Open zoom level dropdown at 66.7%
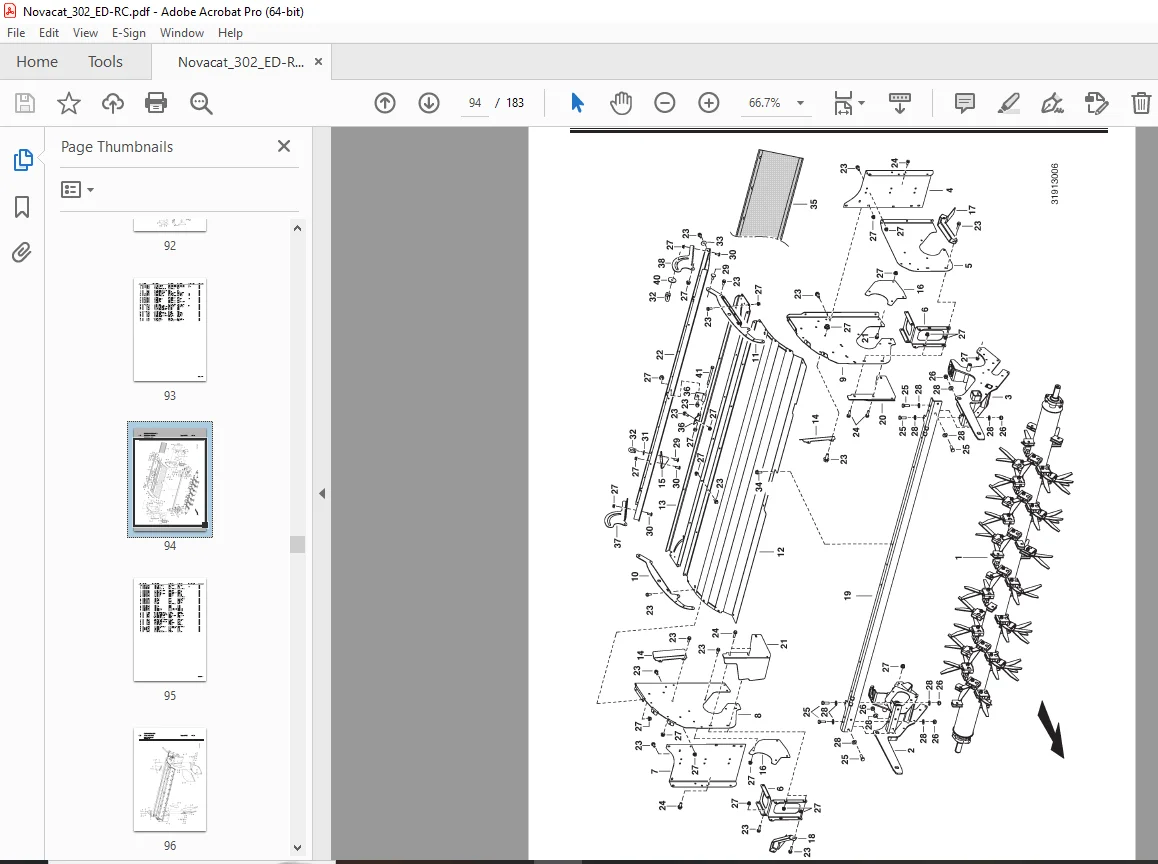The image size is (1158, 864). coord(801,103)
